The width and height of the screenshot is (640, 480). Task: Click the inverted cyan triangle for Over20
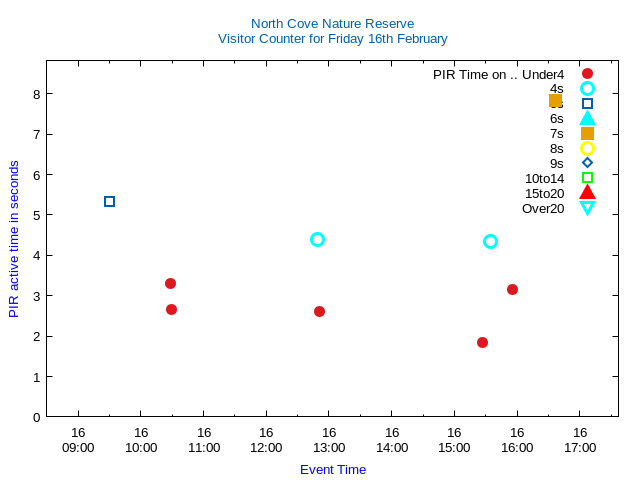click(587, 208)
